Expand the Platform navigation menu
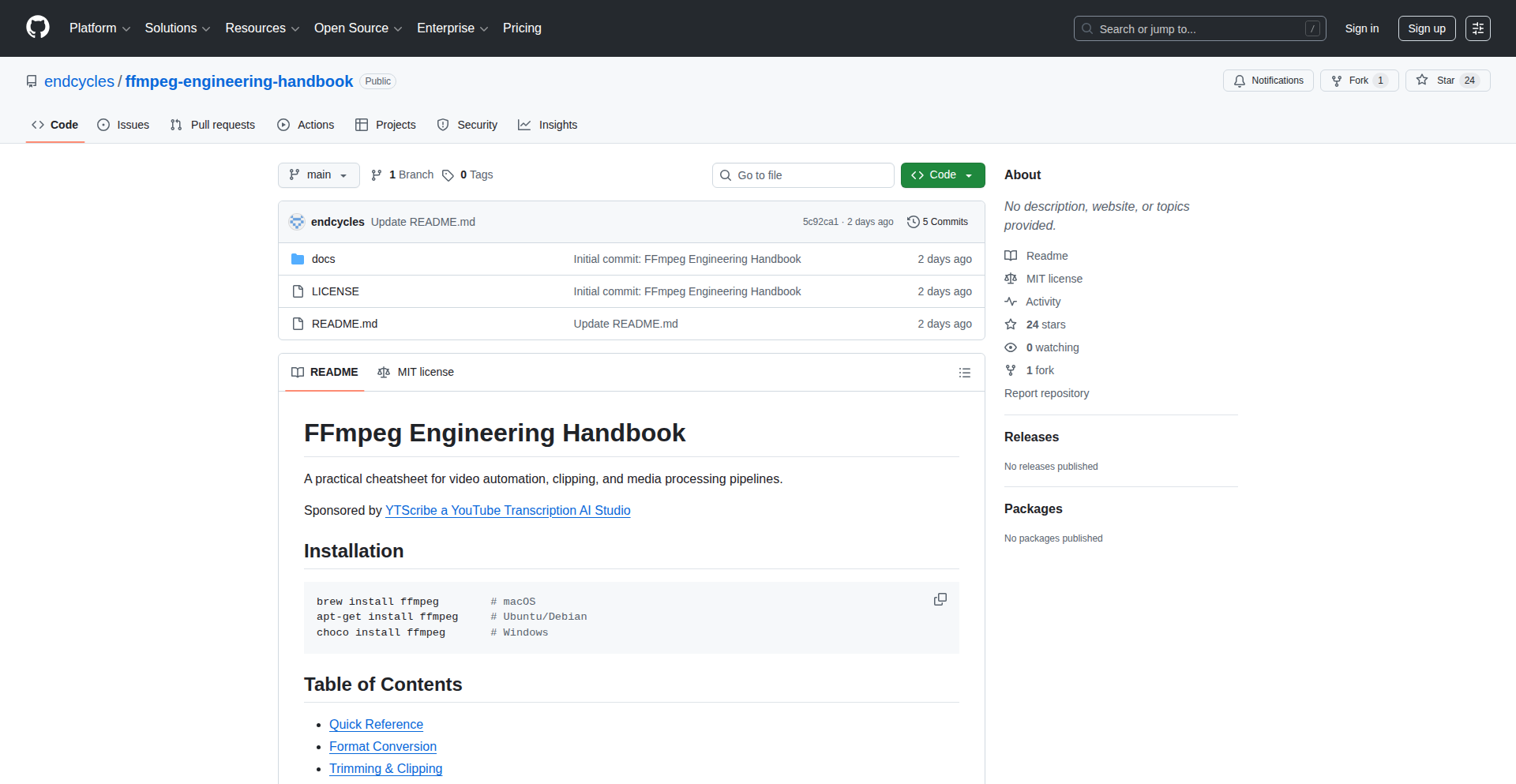Viewport: 1516px width, 784px height. pos(99,28)
